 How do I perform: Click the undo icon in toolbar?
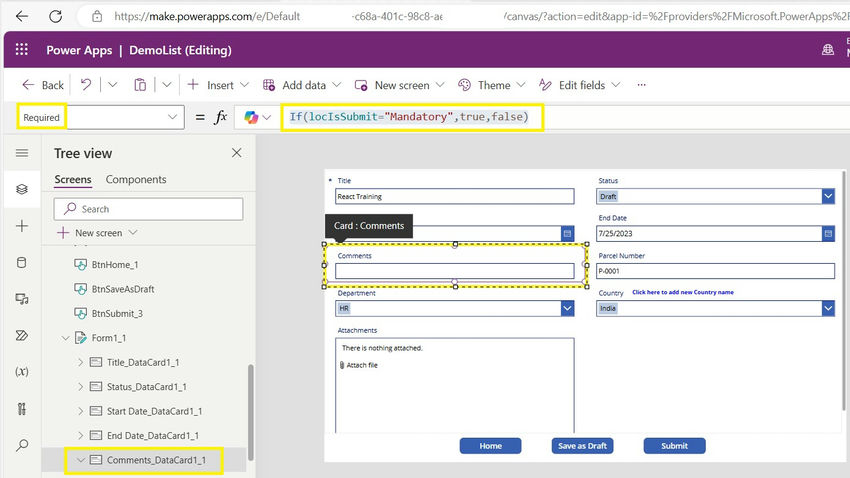click(x=86, y=85)
